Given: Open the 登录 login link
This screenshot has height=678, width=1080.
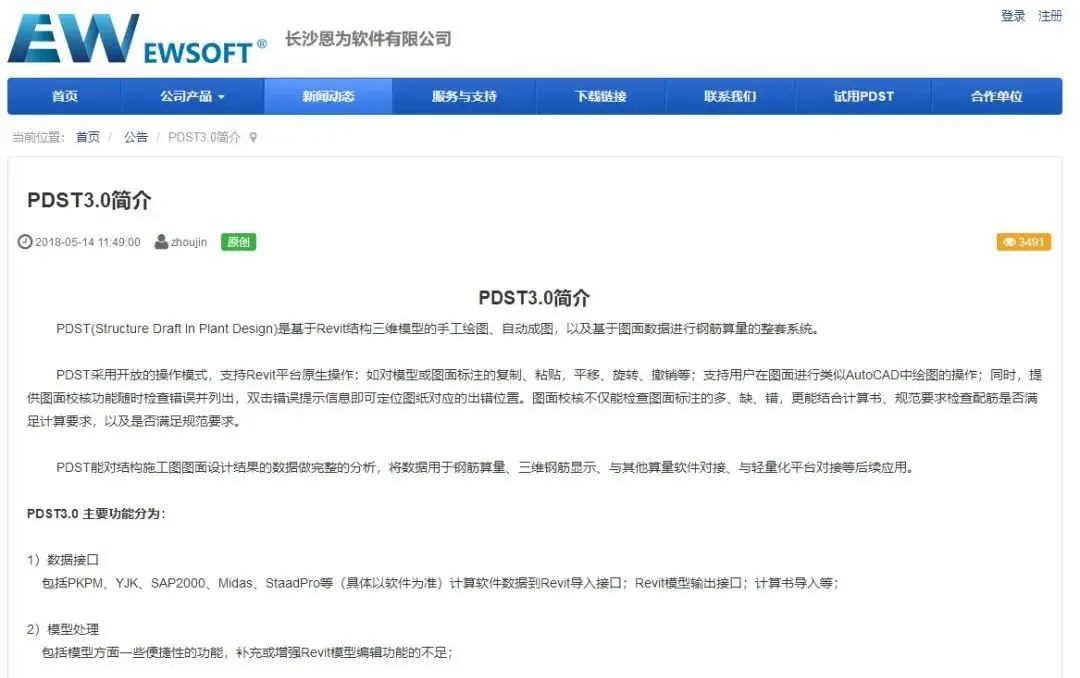Looking at the screenshot, I should coord(1012,16).
